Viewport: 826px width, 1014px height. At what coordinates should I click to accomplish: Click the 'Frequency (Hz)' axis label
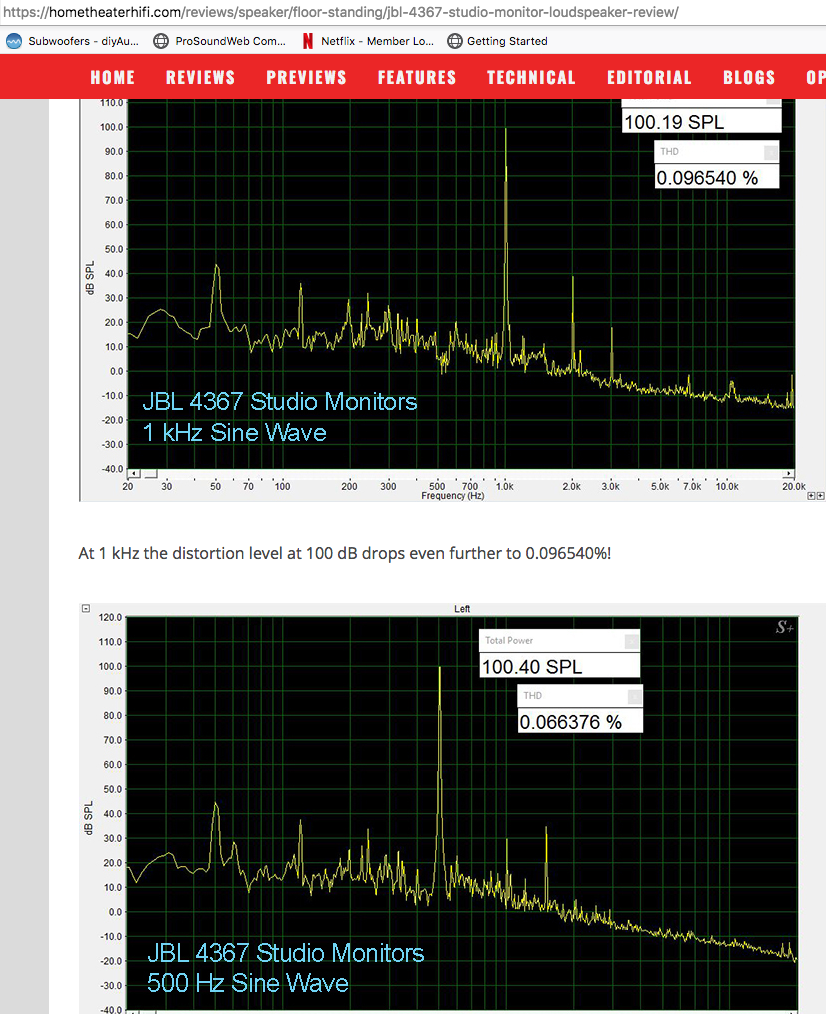(x=453, y=496)
